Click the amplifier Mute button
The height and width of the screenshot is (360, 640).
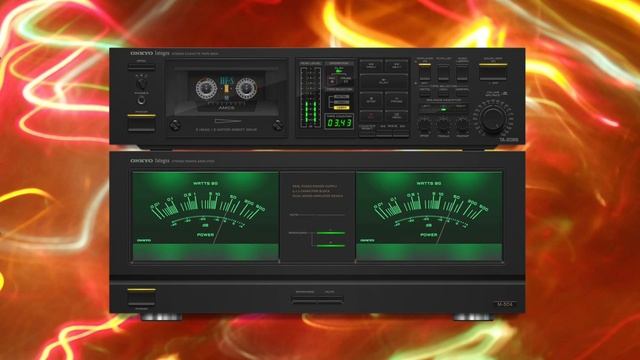[330, 301]
